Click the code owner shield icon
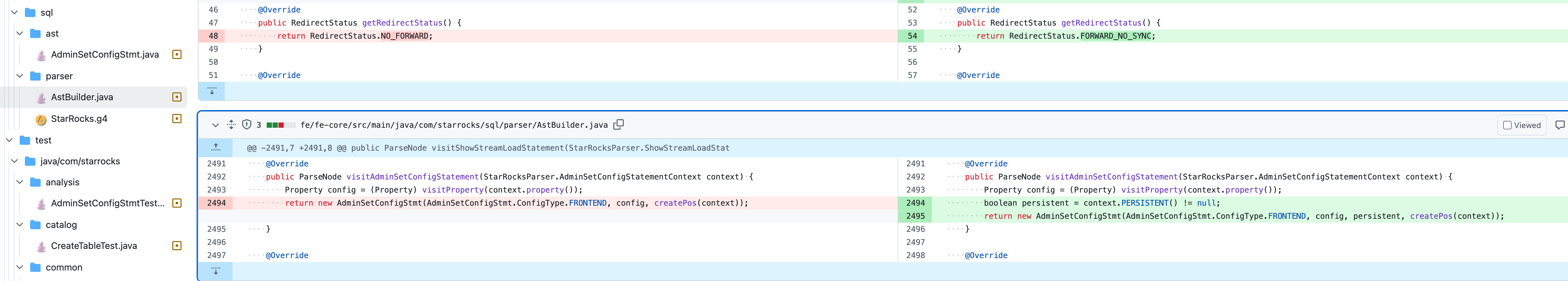 coord(246,125)
